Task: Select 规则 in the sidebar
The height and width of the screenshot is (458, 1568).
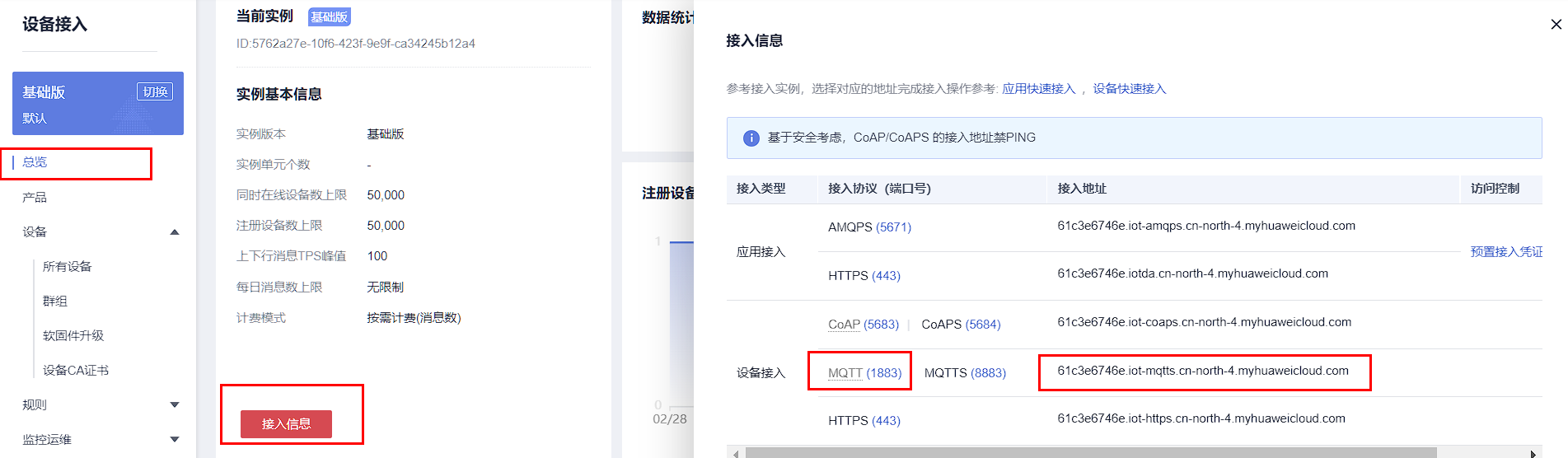Action: pos(35,405)
